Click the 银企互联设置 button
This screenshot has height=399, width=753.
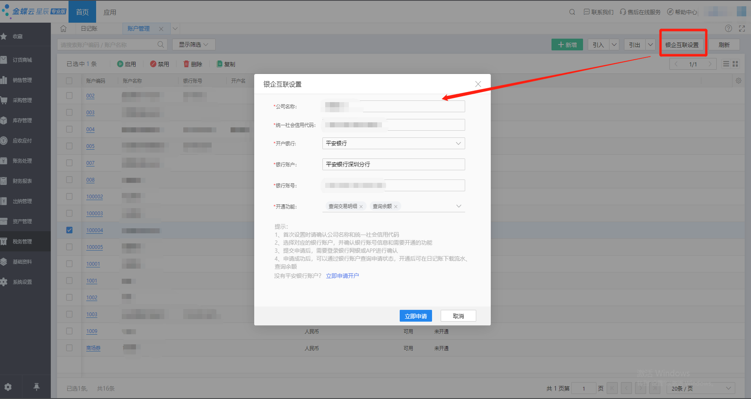click(682, 45)
